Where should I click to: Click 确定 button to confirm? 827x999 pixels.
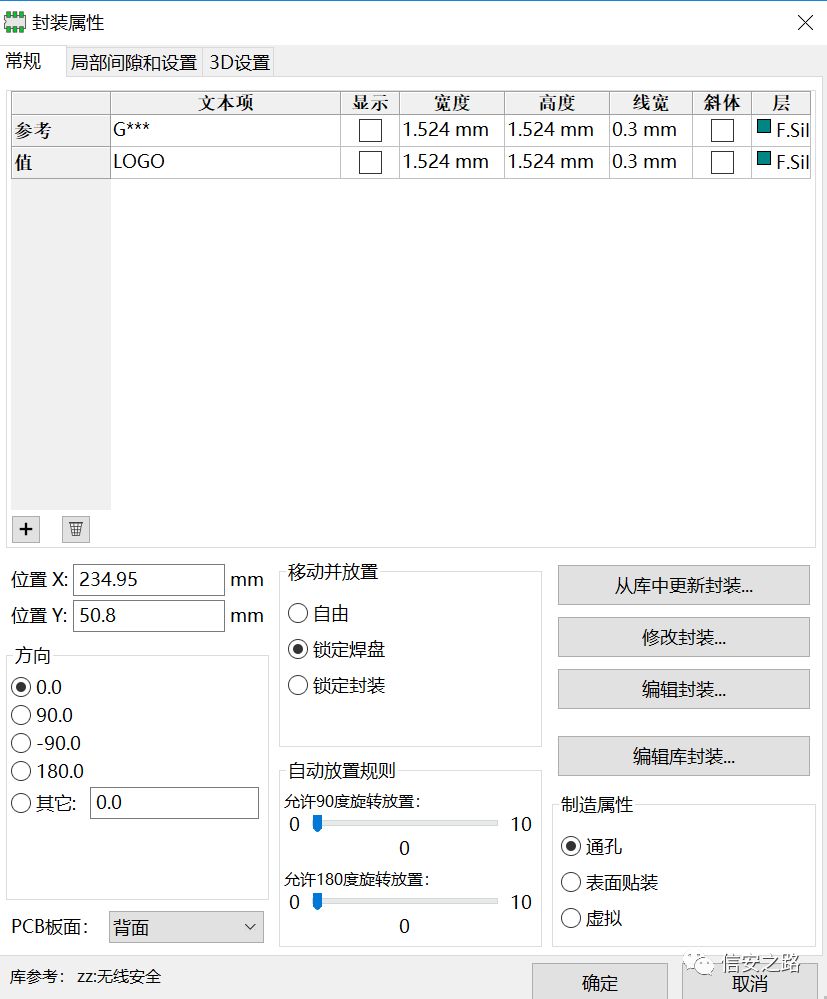pos(600,982)
